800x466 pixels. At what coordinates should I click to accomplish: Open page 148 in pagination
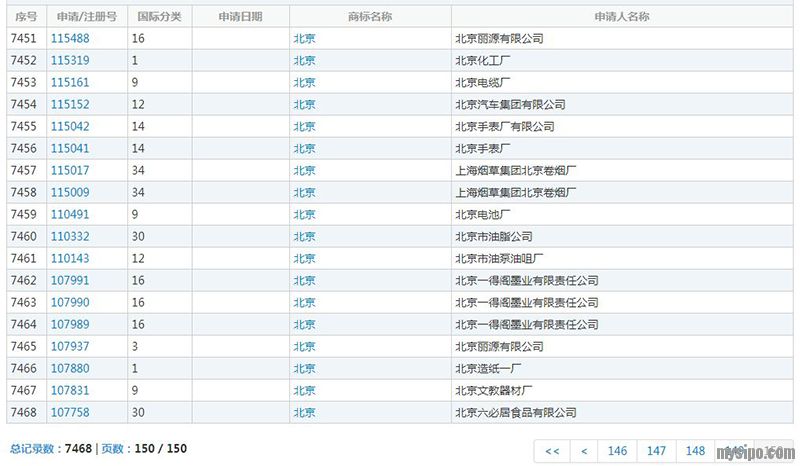(x=695, y=451)
